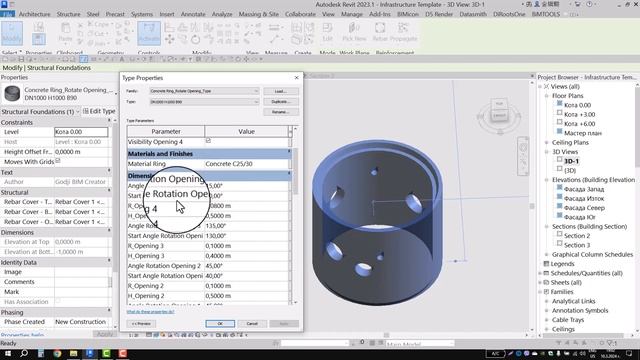The width and height of the screenshot is (640, 360).
Task: Click the red Camtasia taskbar icon
Action: (122, 353)
